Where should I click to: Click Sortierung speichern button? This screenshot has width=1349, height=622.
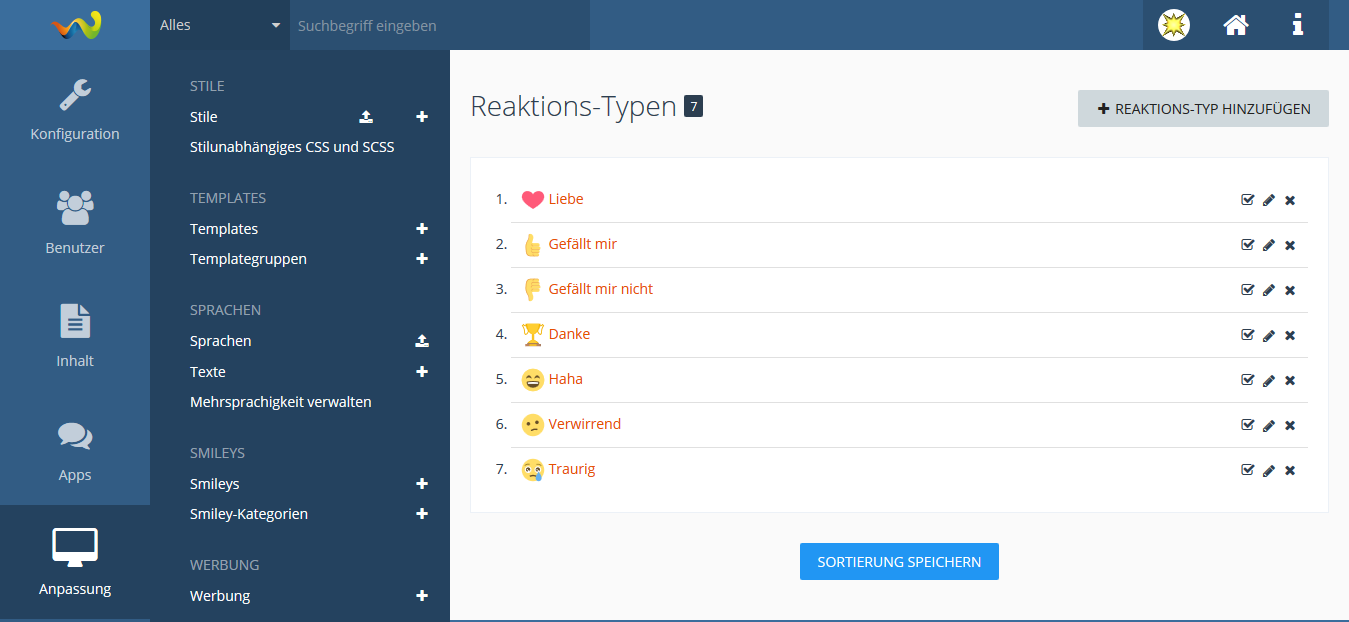[x=899, y=562]
